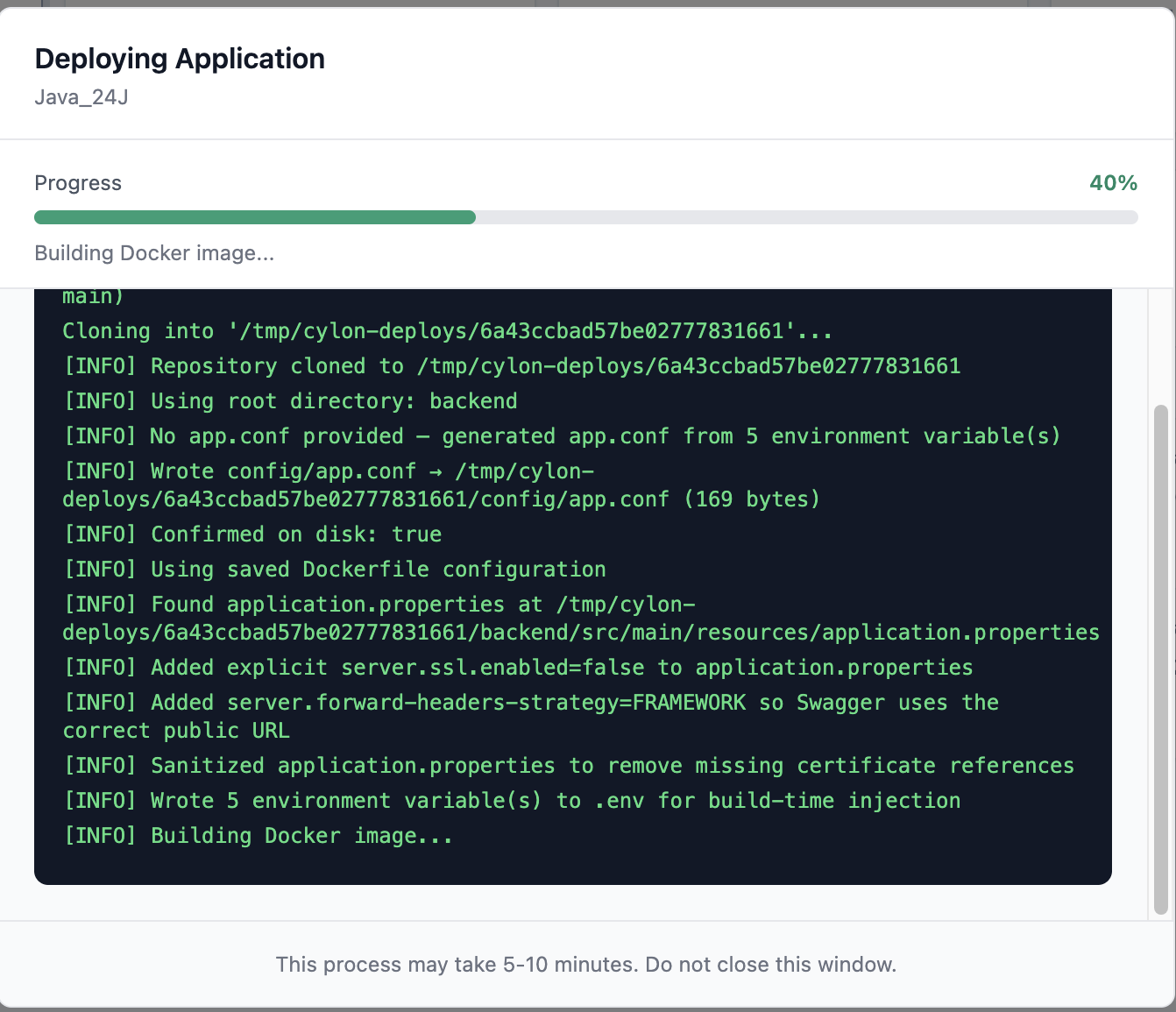Click the "Building Docker image..." status under progress bar

point(154,253)
